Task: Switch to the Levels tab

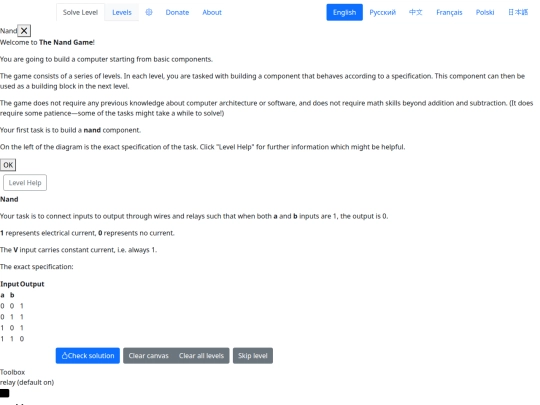Action: (x=122, y=12)
